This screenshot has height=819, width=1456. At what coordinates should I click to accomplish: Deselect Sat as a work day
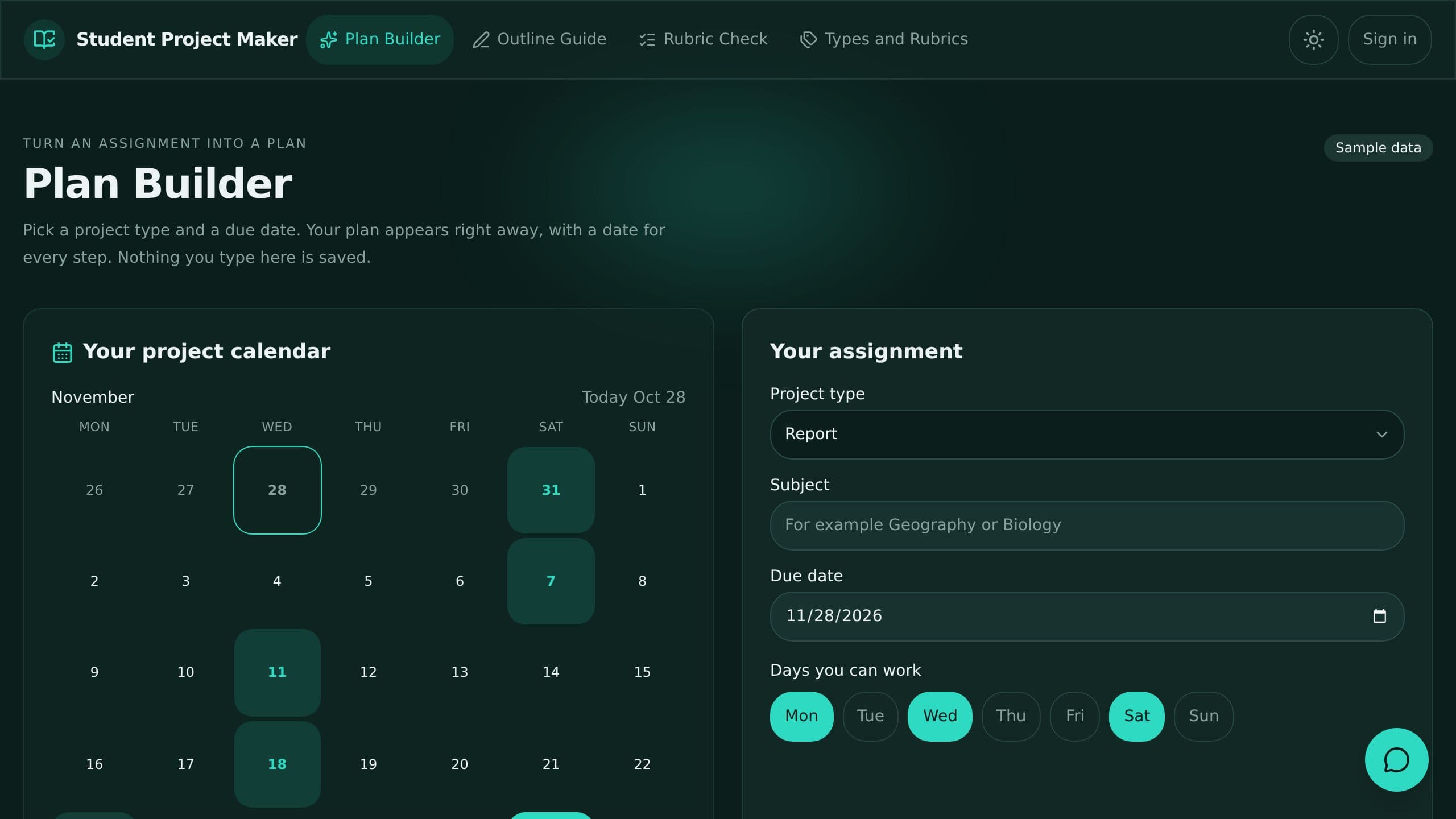[1136, 716]
